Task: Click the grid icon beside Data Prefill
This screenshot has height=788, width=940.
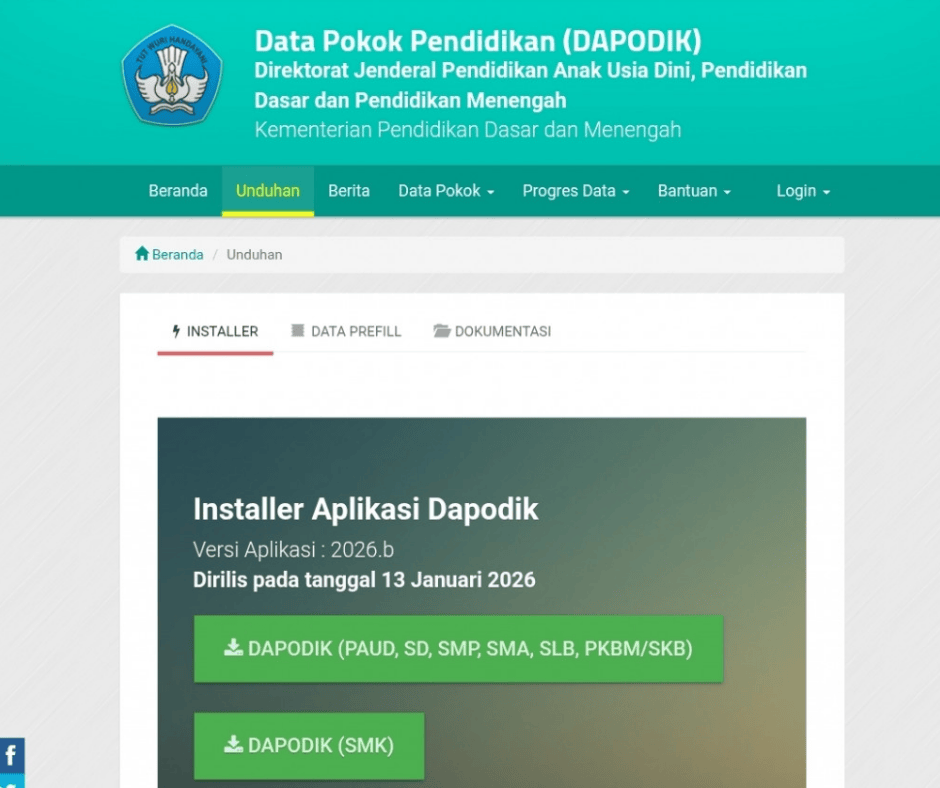Action: pyautogui.click(x=298, y=331)
